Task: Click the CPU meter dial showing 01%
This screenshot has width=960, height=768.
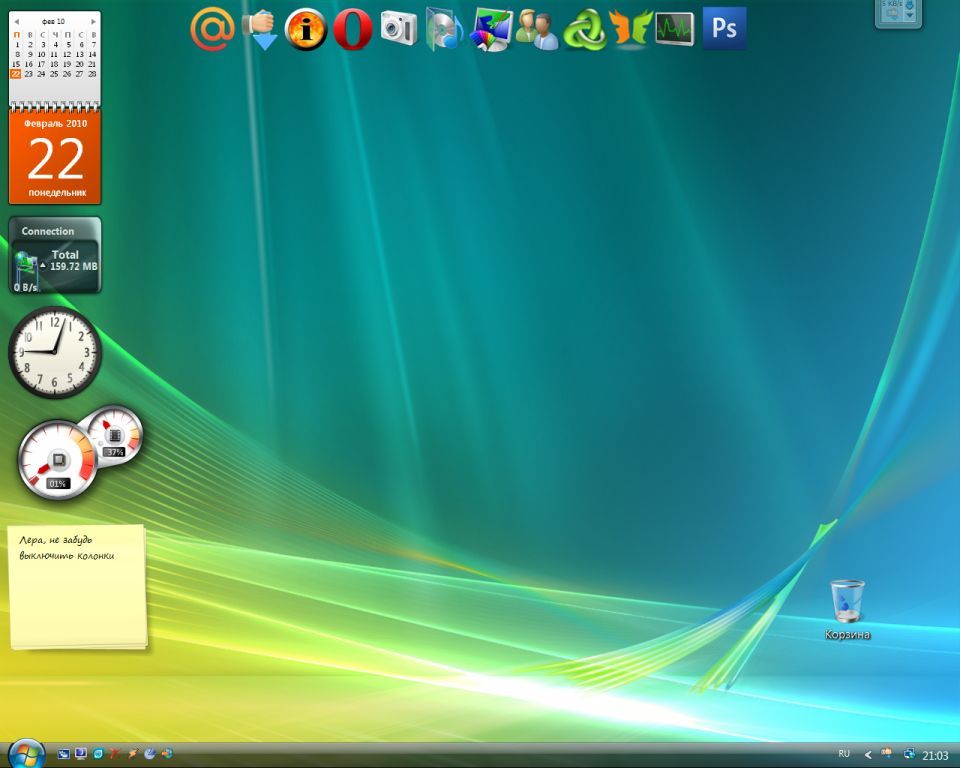Action: [x=57, y=459]
